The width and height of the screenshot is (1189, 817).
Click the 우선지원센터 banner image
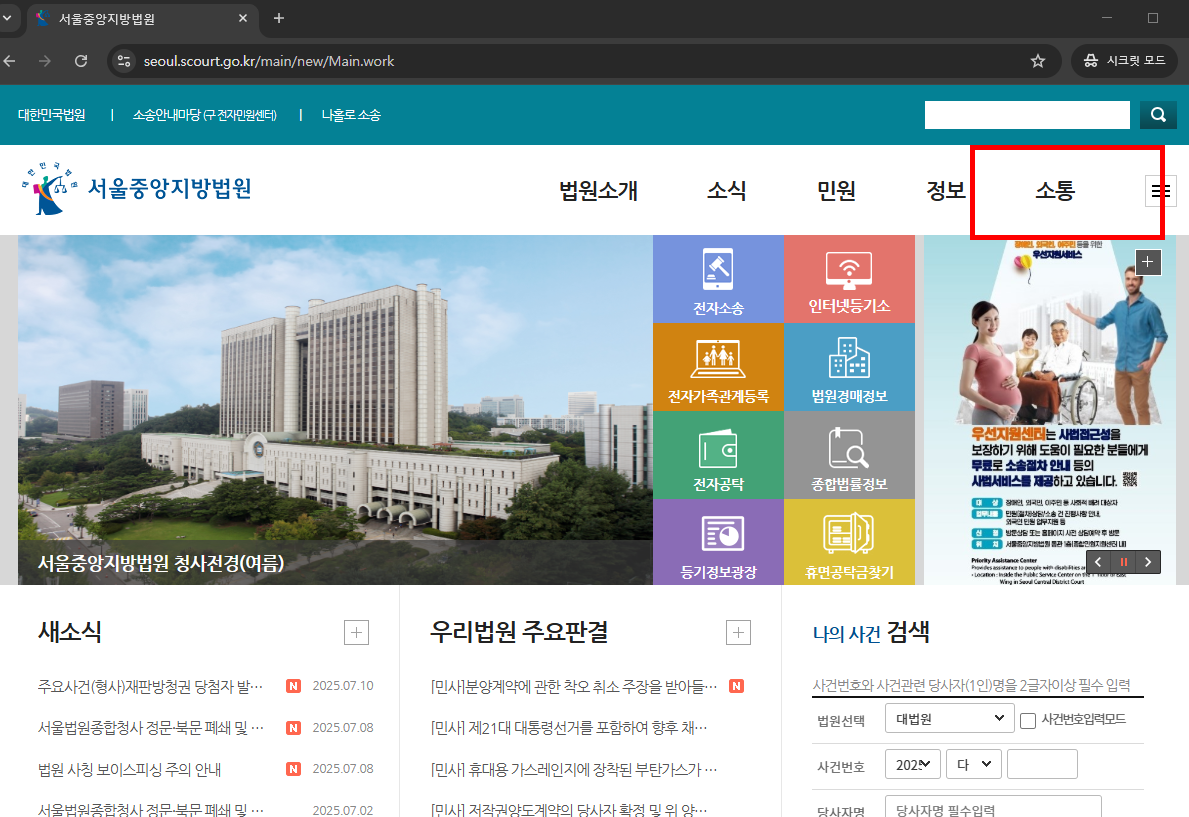point(1049,410)
